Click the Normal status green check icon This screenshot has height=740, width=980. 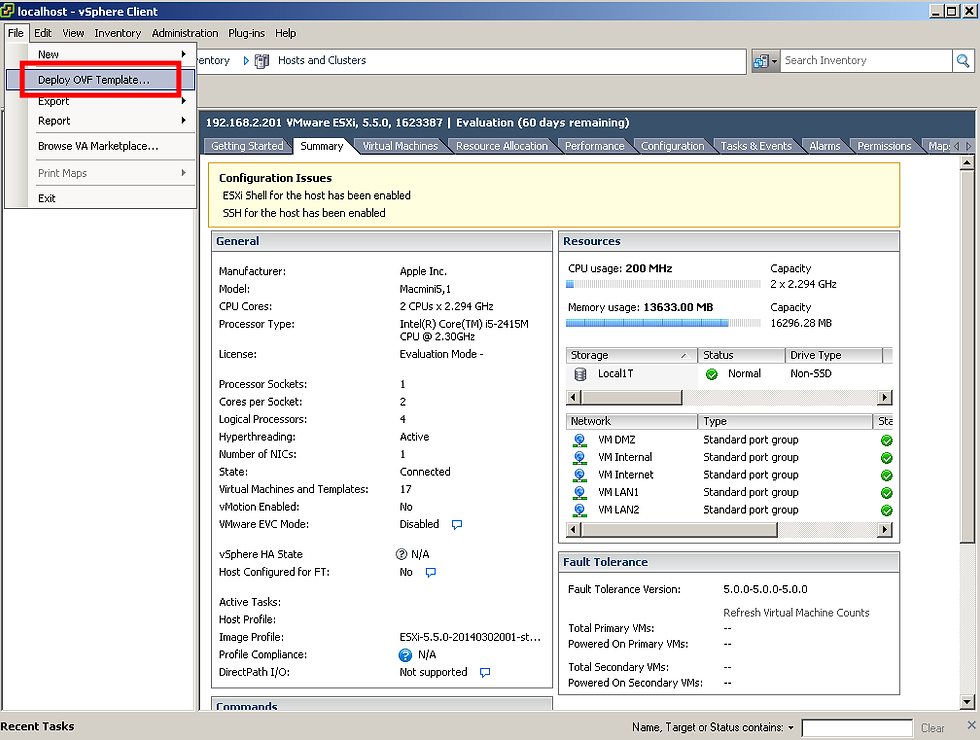tap(711, 374)
